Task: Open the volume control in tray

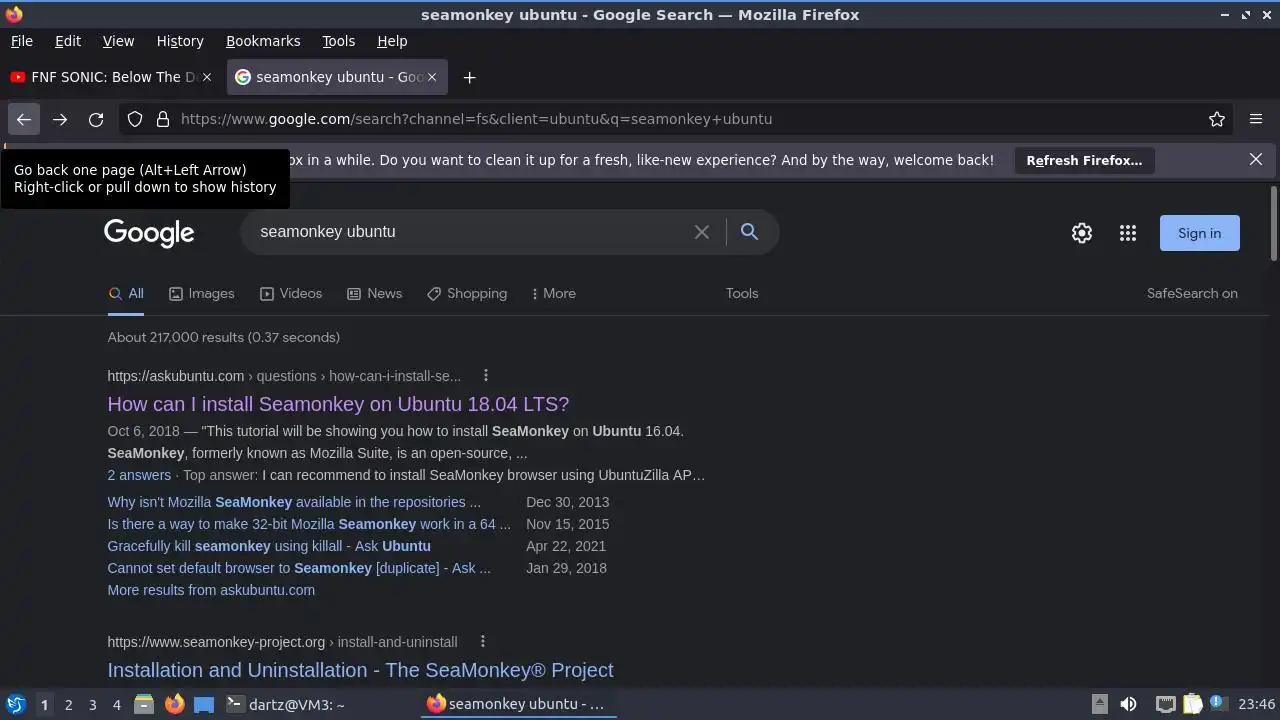Action: point(1128,704)
